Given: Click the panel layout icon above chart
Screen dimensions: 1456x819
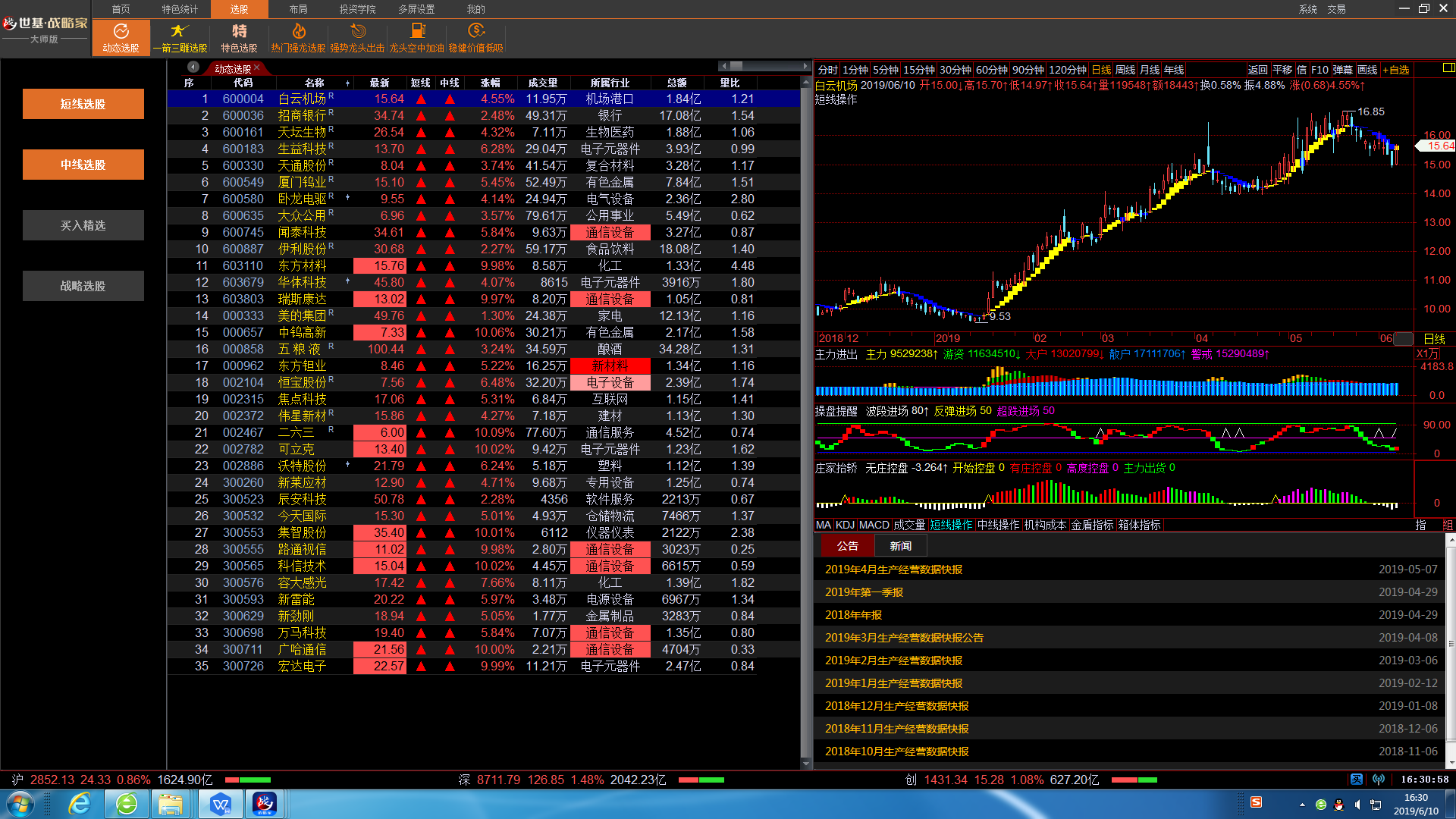Looking at the screenshot, I should tap(1448, 68).
